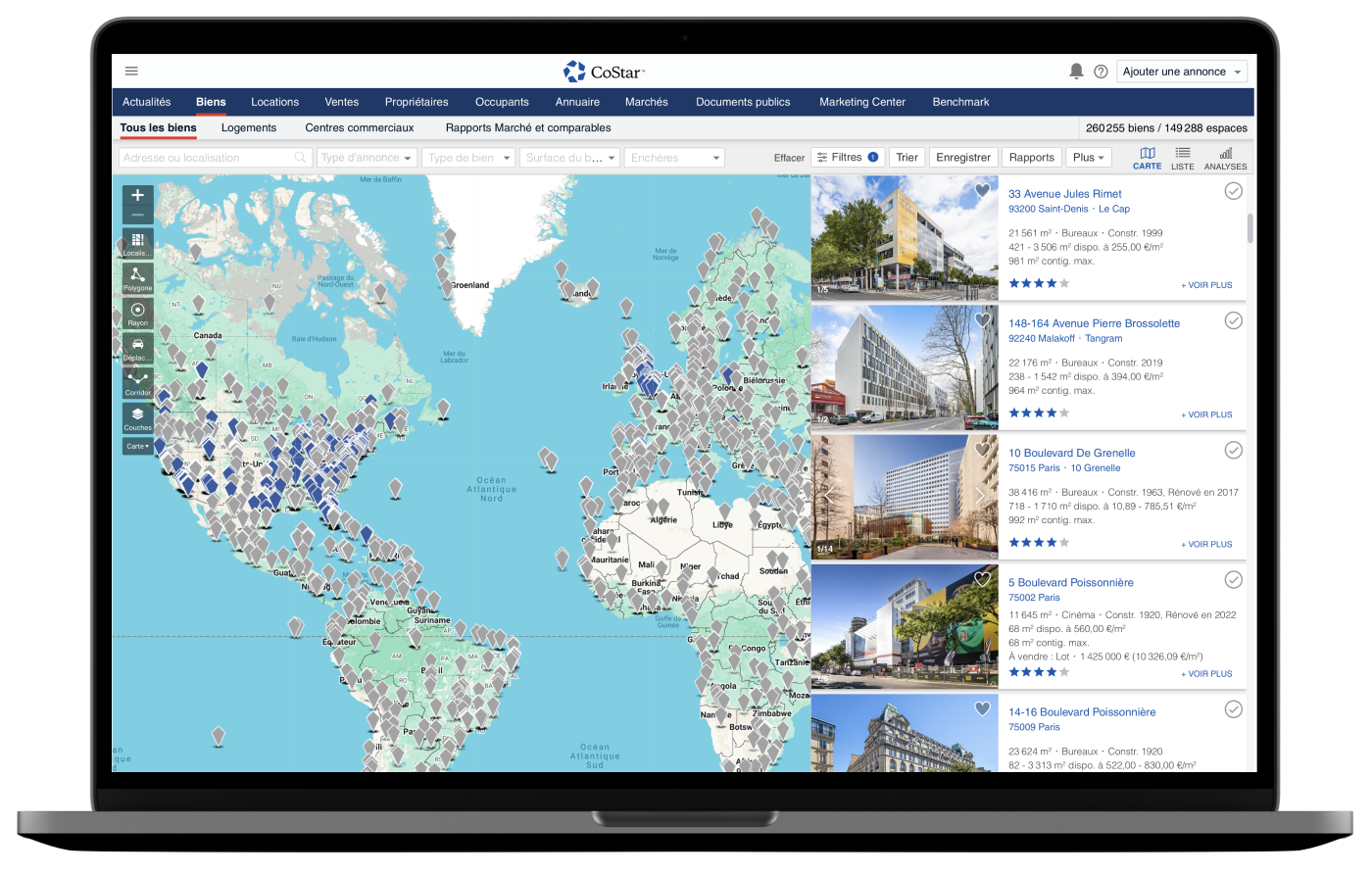Switch to Analyses view
Image resolution: width=1372 pixels, height=876 pixels.
(x=1225, y=158)
